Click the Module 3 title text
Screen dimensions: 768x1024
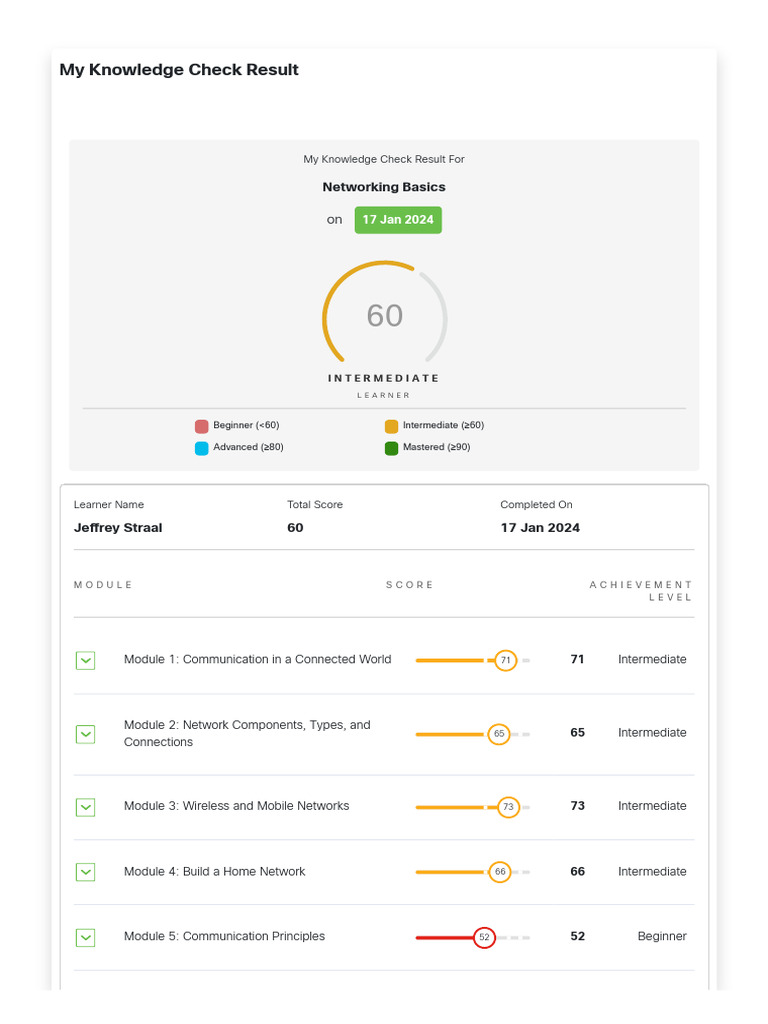[236, 806]
